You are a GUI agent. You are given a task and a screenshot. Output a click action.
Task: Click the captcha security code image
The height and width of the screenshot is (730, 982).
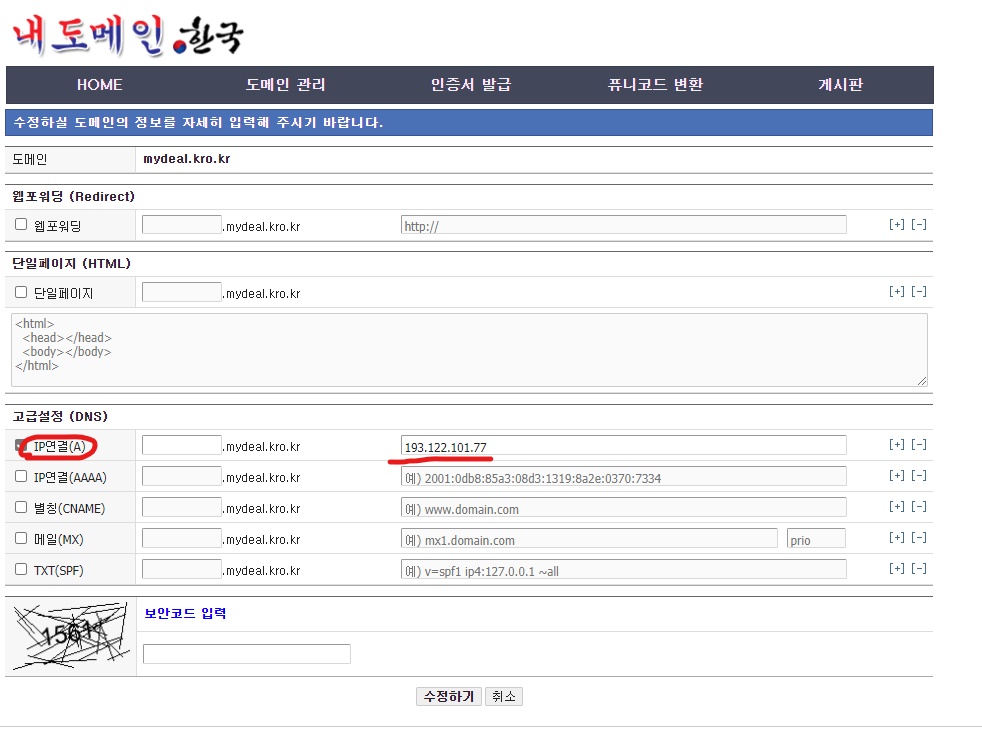coord(70,635)
